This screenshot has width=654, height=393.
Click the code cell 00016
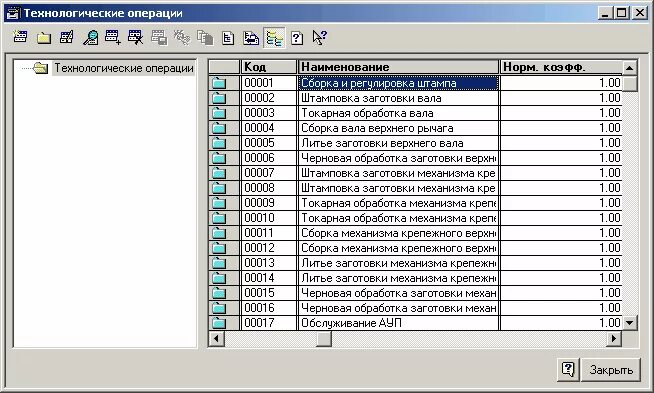tap(269, 308)
